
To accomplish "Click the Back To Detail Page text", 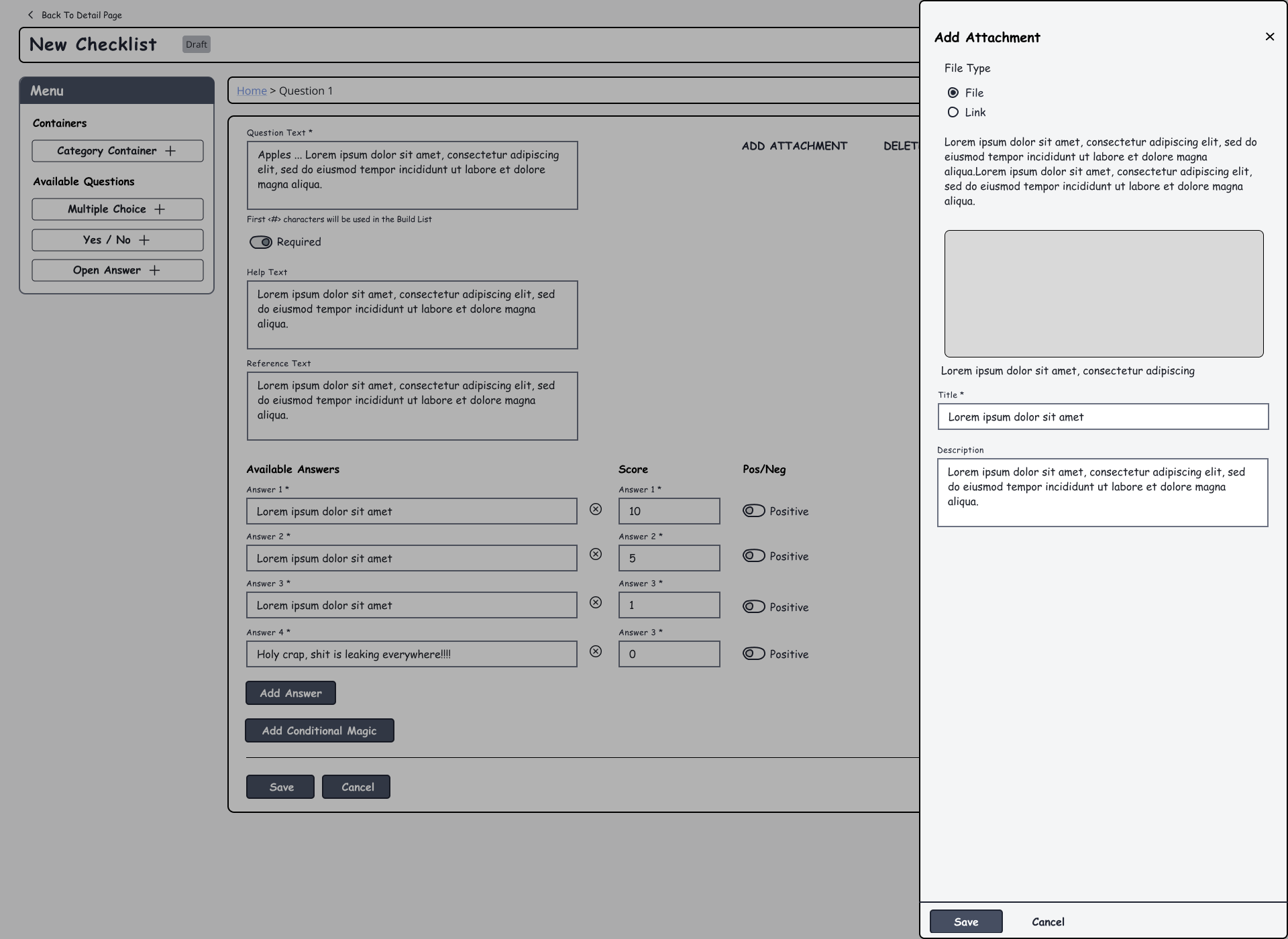I will (x=82, y=15).
